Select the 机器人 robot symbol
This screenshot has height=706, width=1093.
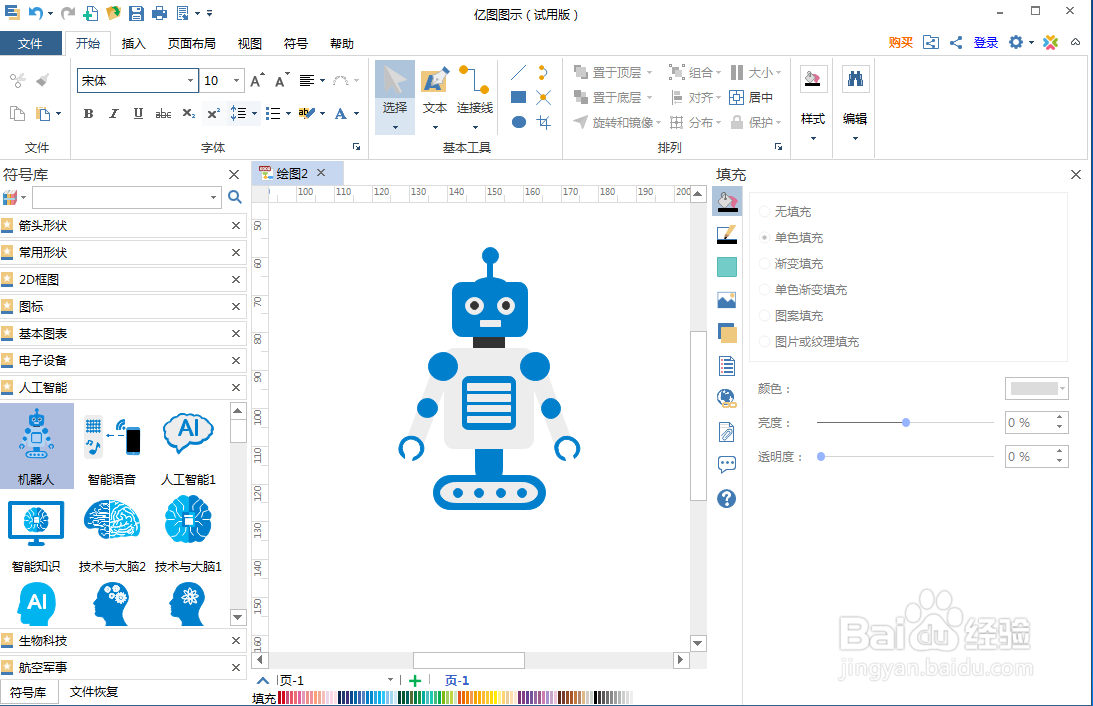tap(36, 446)
